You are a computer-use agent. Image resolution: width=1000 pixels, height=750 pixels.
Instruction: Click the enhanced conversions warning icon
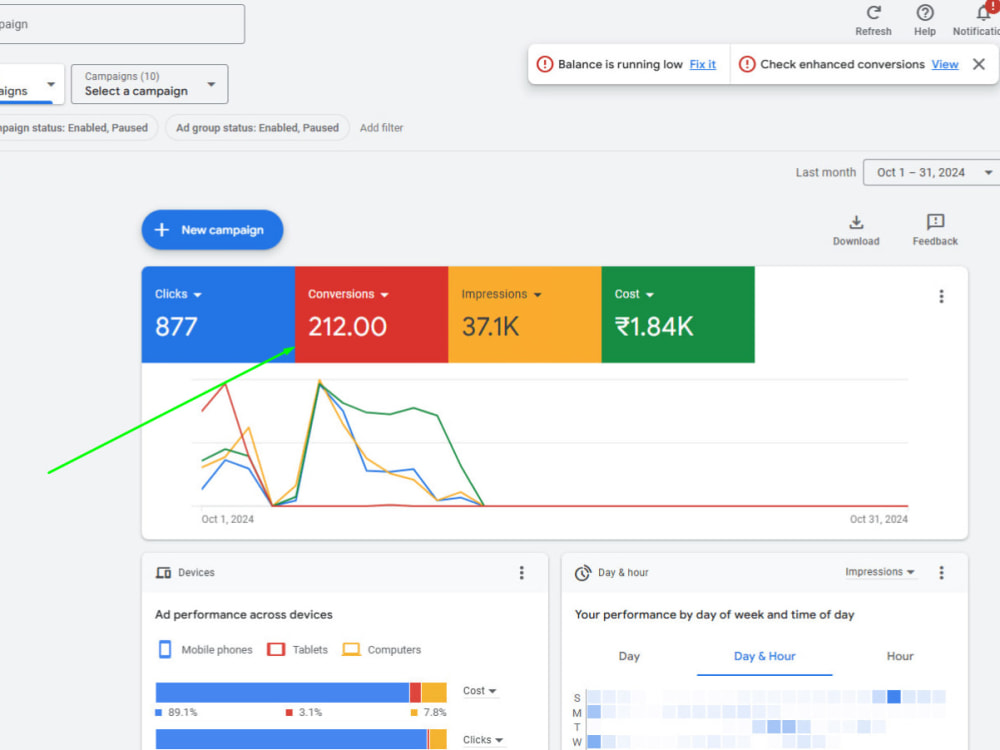(x=747, y=64)
